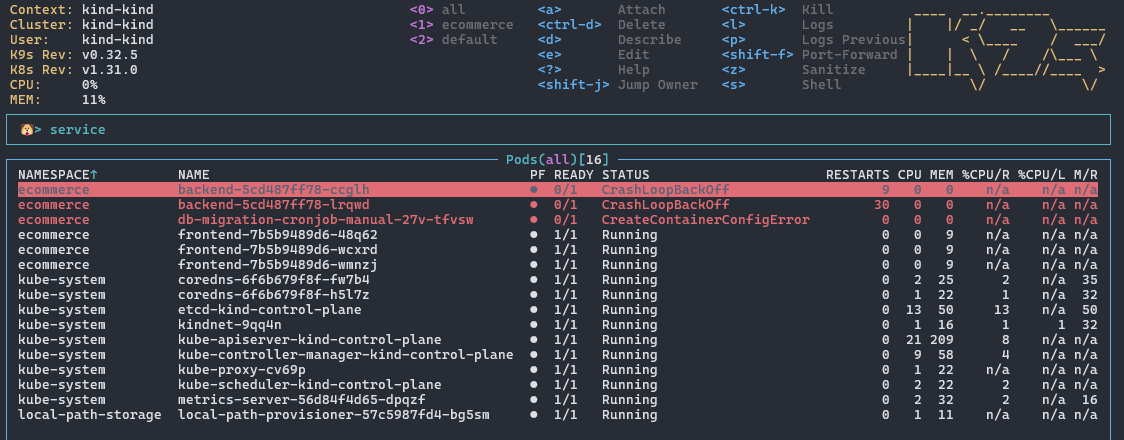Select pod kube-scheduler-kind-control-plane
The image size is (1124, 440).
pos(558,385)
